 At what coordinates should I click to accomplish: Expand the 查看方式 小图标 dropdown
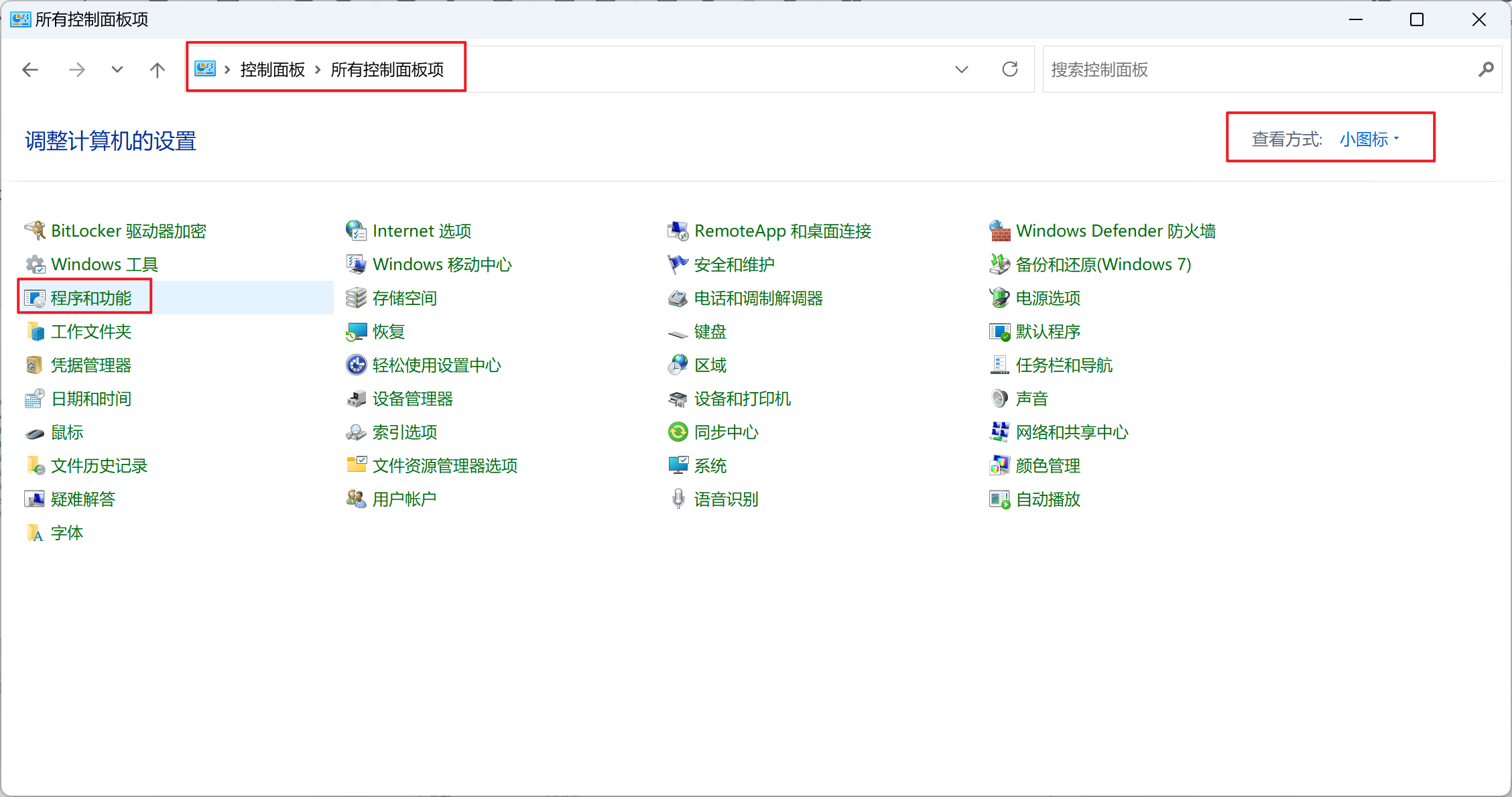click(x=1369, y=139)
